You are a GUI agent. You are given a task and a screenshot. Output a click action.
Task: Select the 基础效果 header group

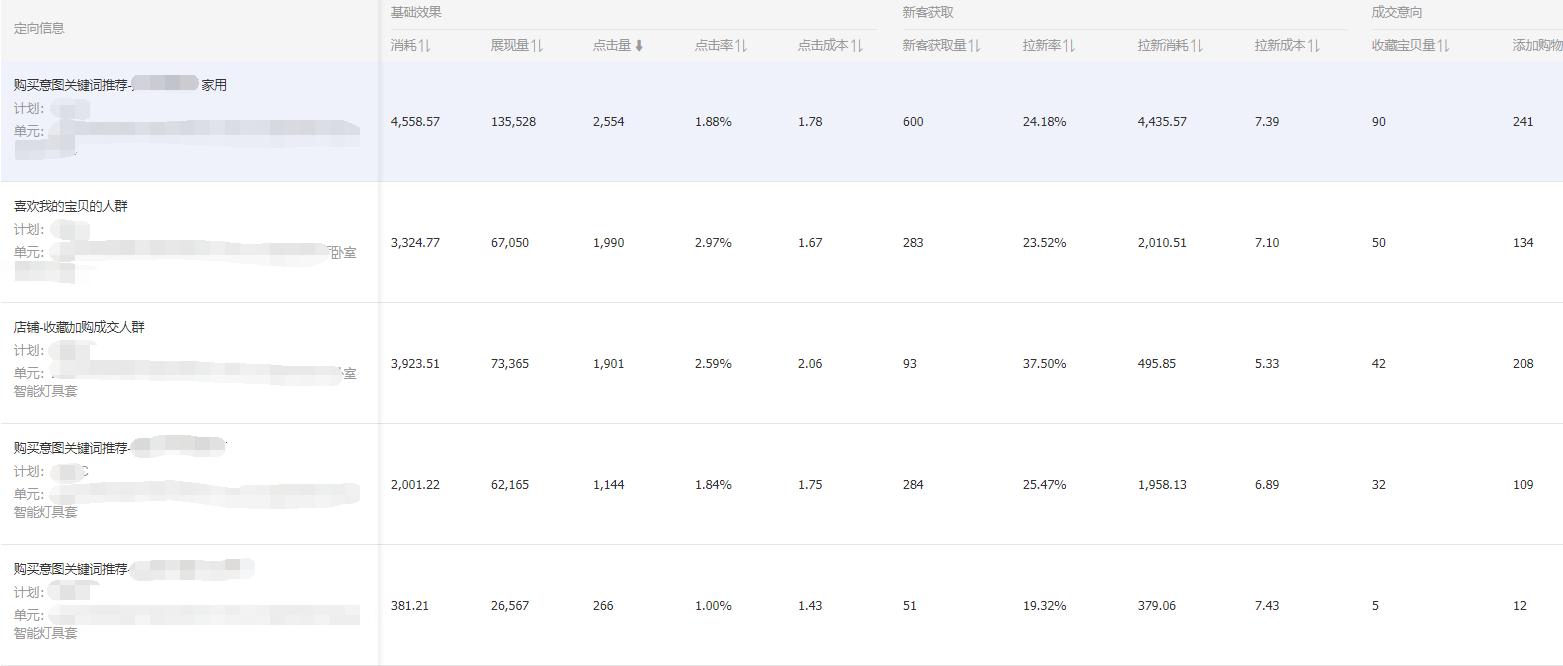pos(416,13)
